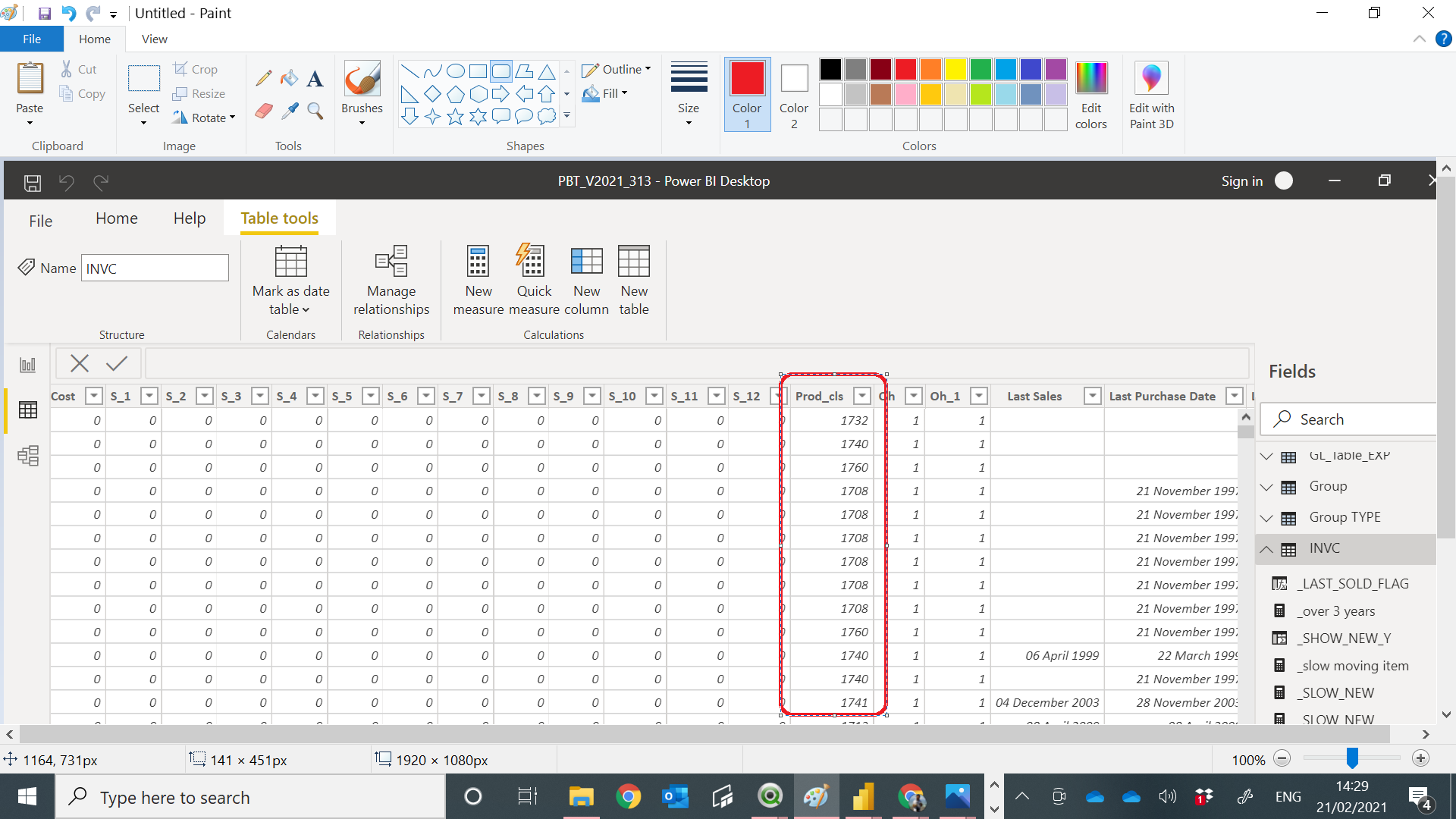Open Edit with Paint 3D
Image resolution: width=1456 pixels, height=819 pixels.
[x=1151, y=95]
